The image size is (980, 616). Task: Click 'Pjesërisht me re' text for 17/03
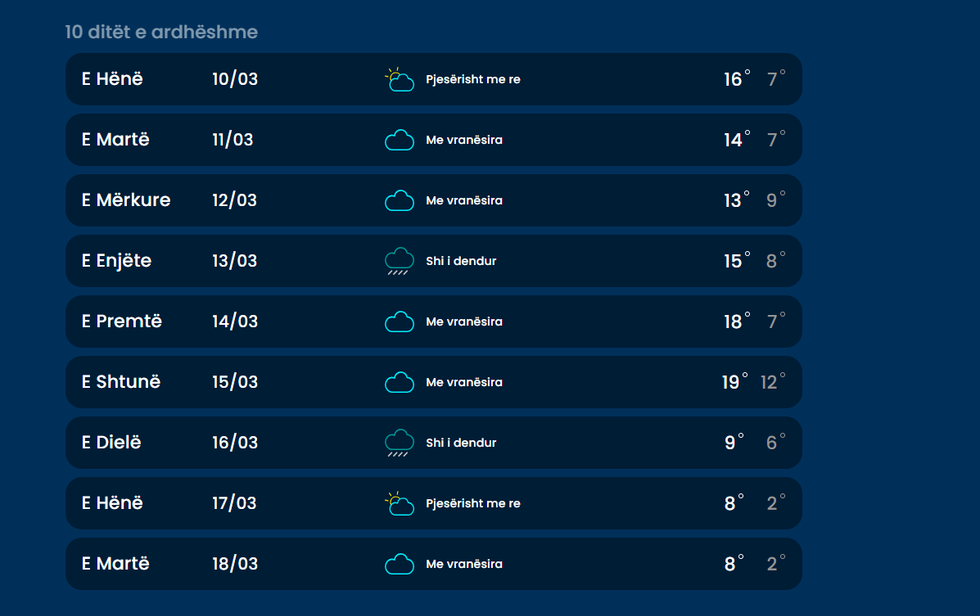473,504
